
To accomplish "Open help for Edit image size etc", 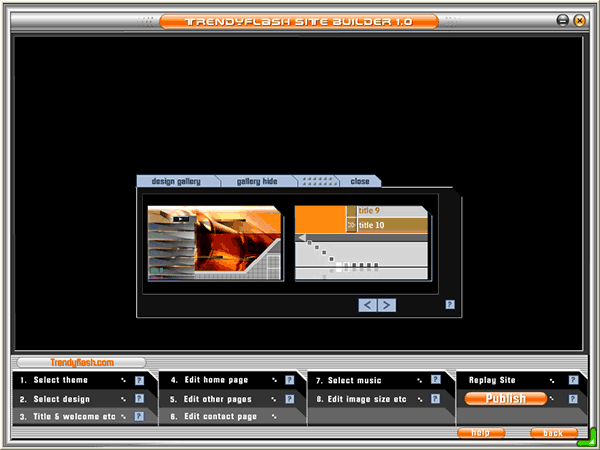I will click(x=435, y=399).
